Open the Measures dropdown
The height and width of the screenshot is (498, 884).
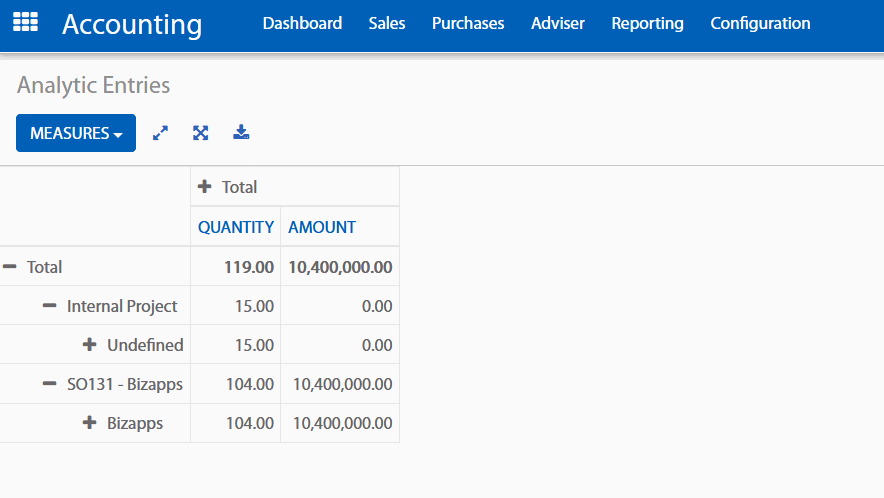[76, 133]
